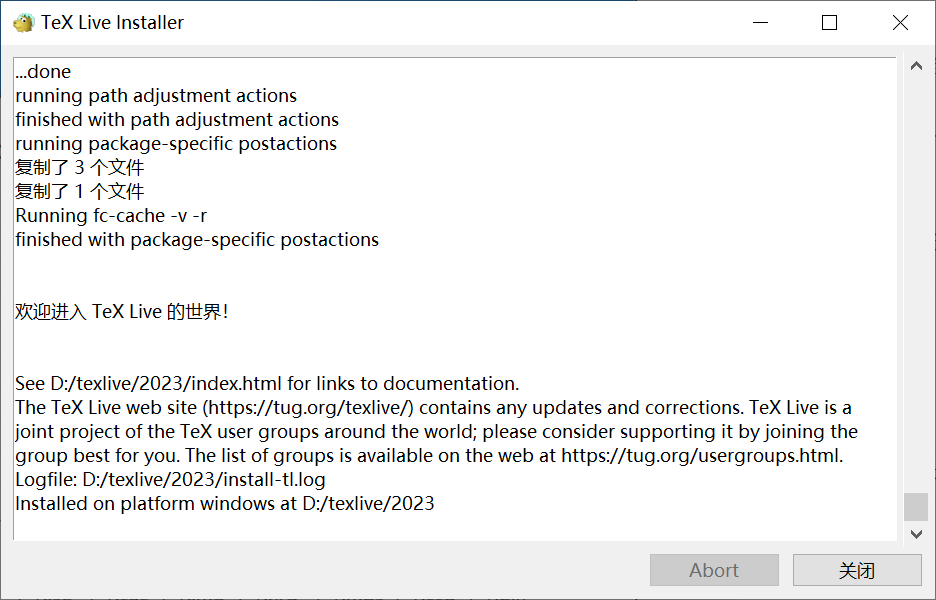Select the '复制了 3 个文件' log line
936x600 pixels.
(80, 167)
